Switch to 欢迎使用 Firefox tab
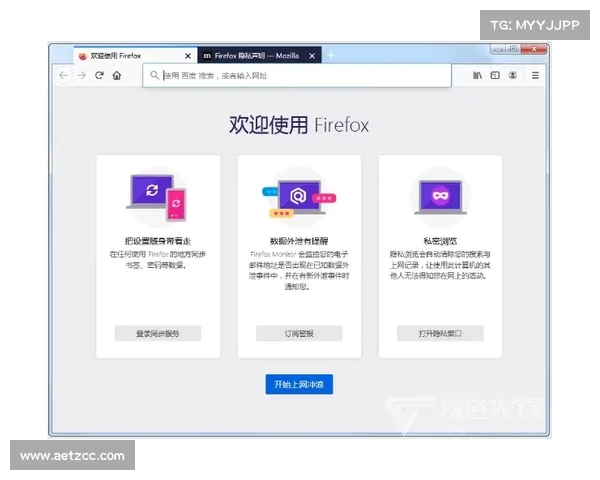Screen dimensions: 600x480 point(135,56)
